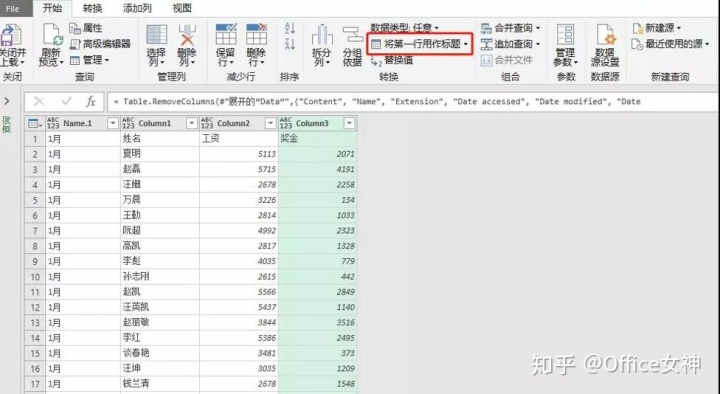Switch to the Home (开始) tab
The image size is (720, 394).
click(52, 8)
